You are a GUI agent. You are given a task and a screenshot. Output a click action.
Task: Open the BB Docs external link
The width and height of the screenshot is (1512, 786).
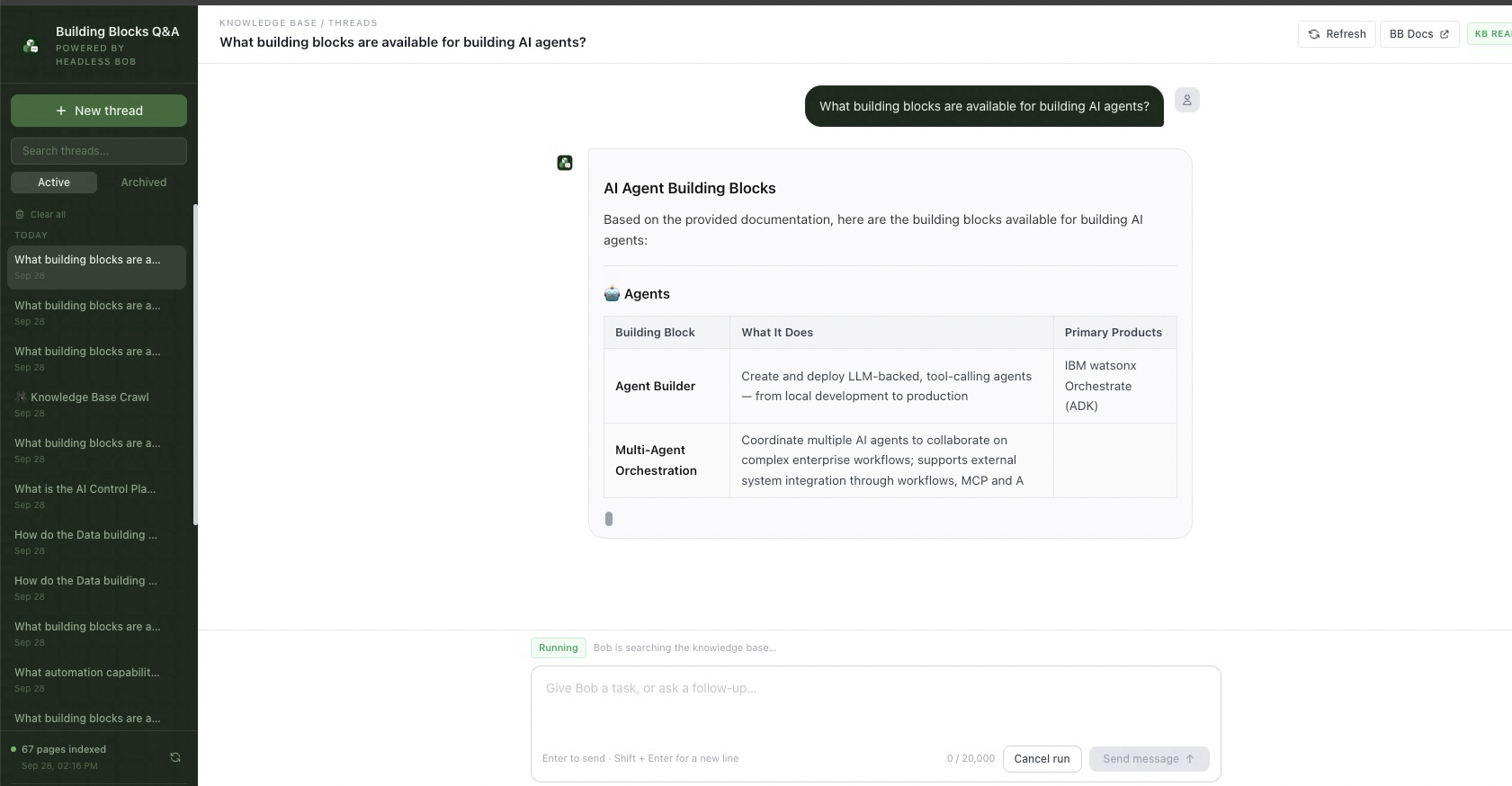(1419, 34)
